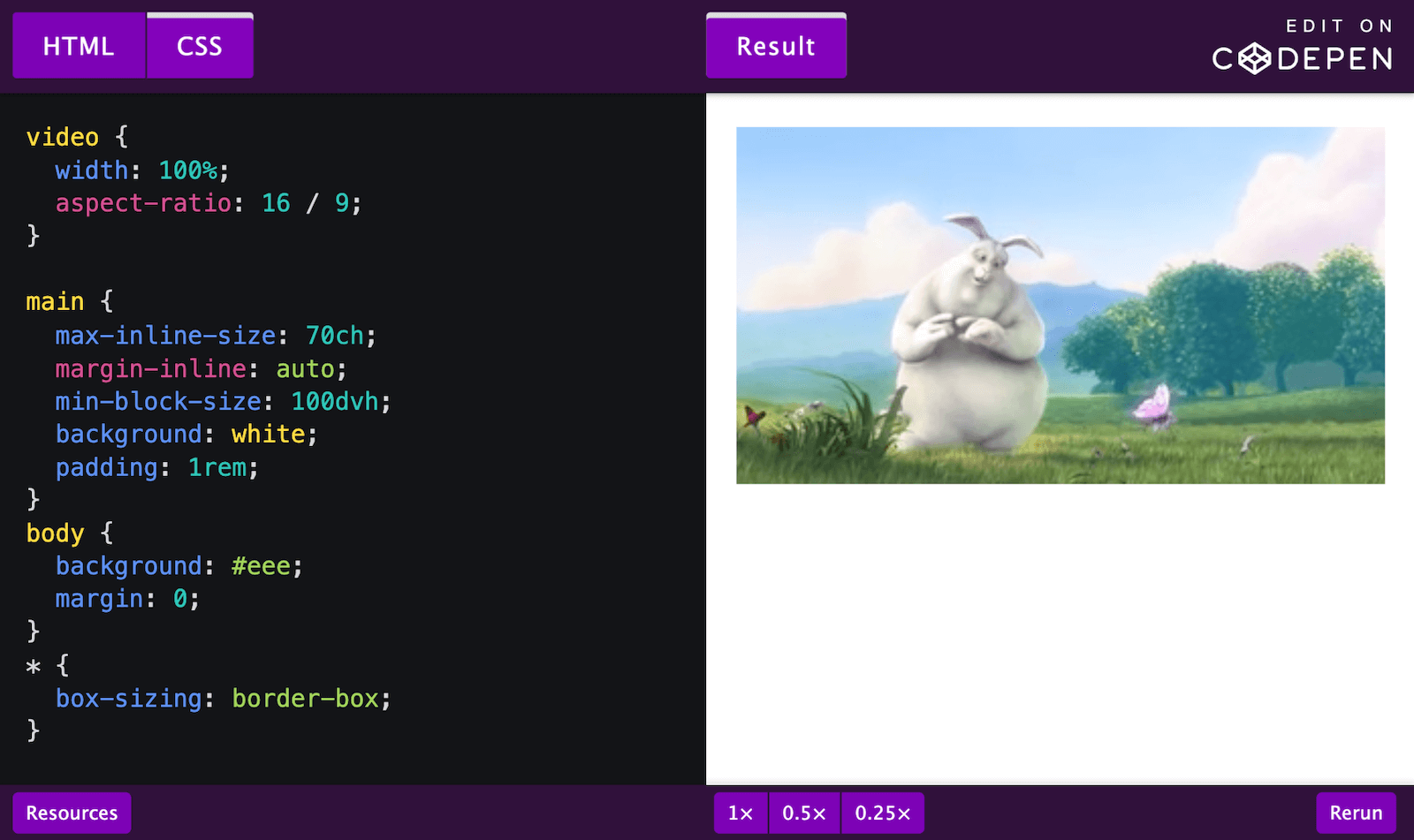Switch to the CSS tab
Screen dimensions: 1414x840
[199, 45]
